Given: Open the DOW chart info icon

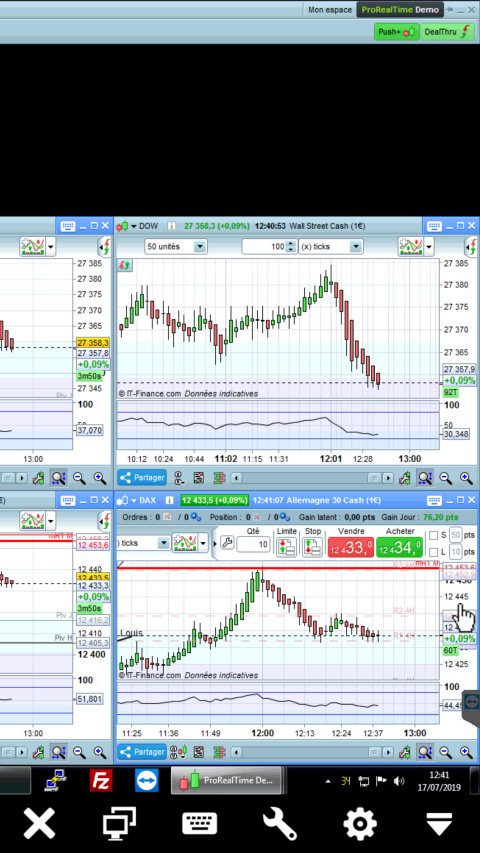Looking at the screenshot, I should click(171, 226).
